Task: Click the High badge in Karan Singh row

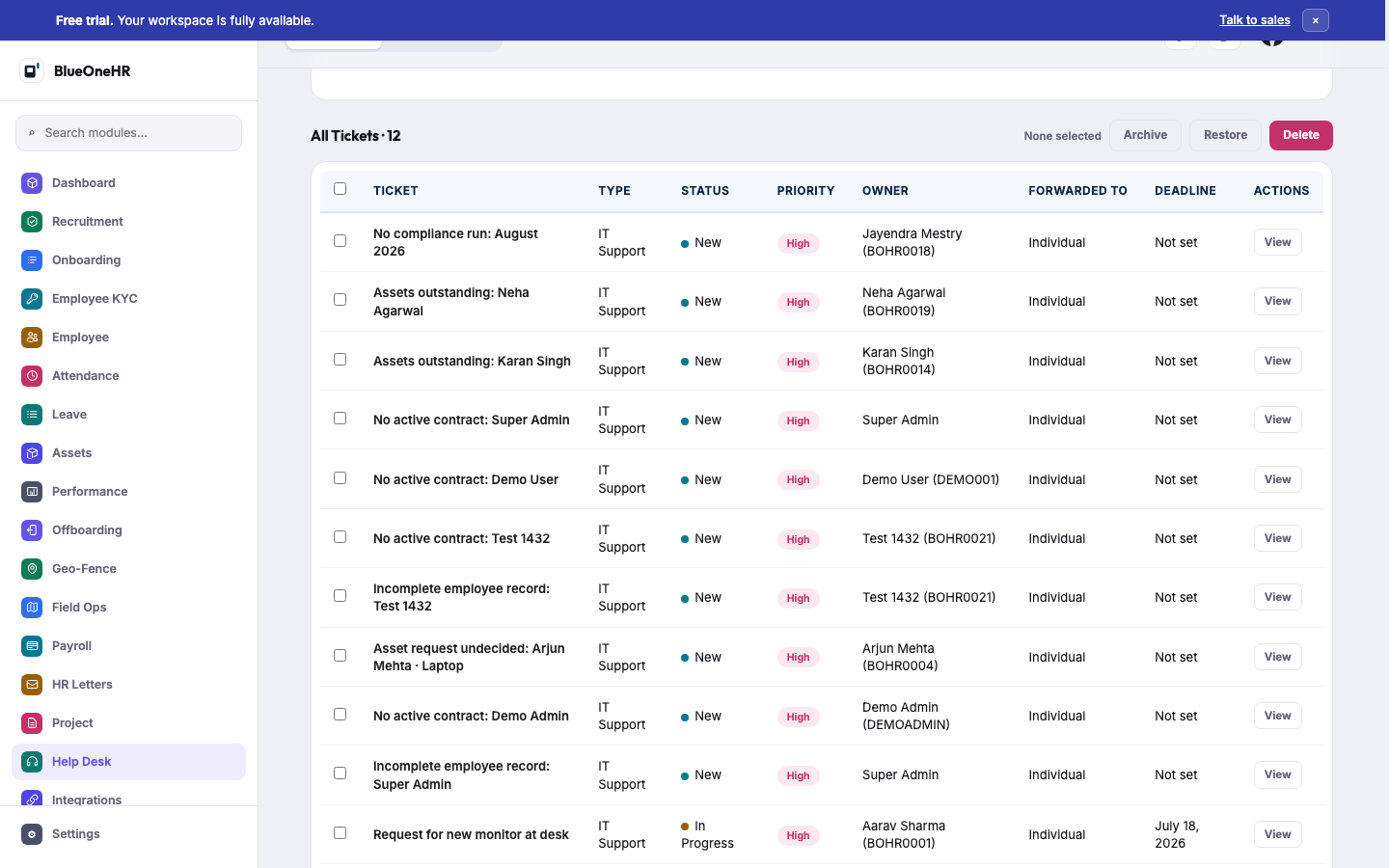Action: tap(798, 362)
